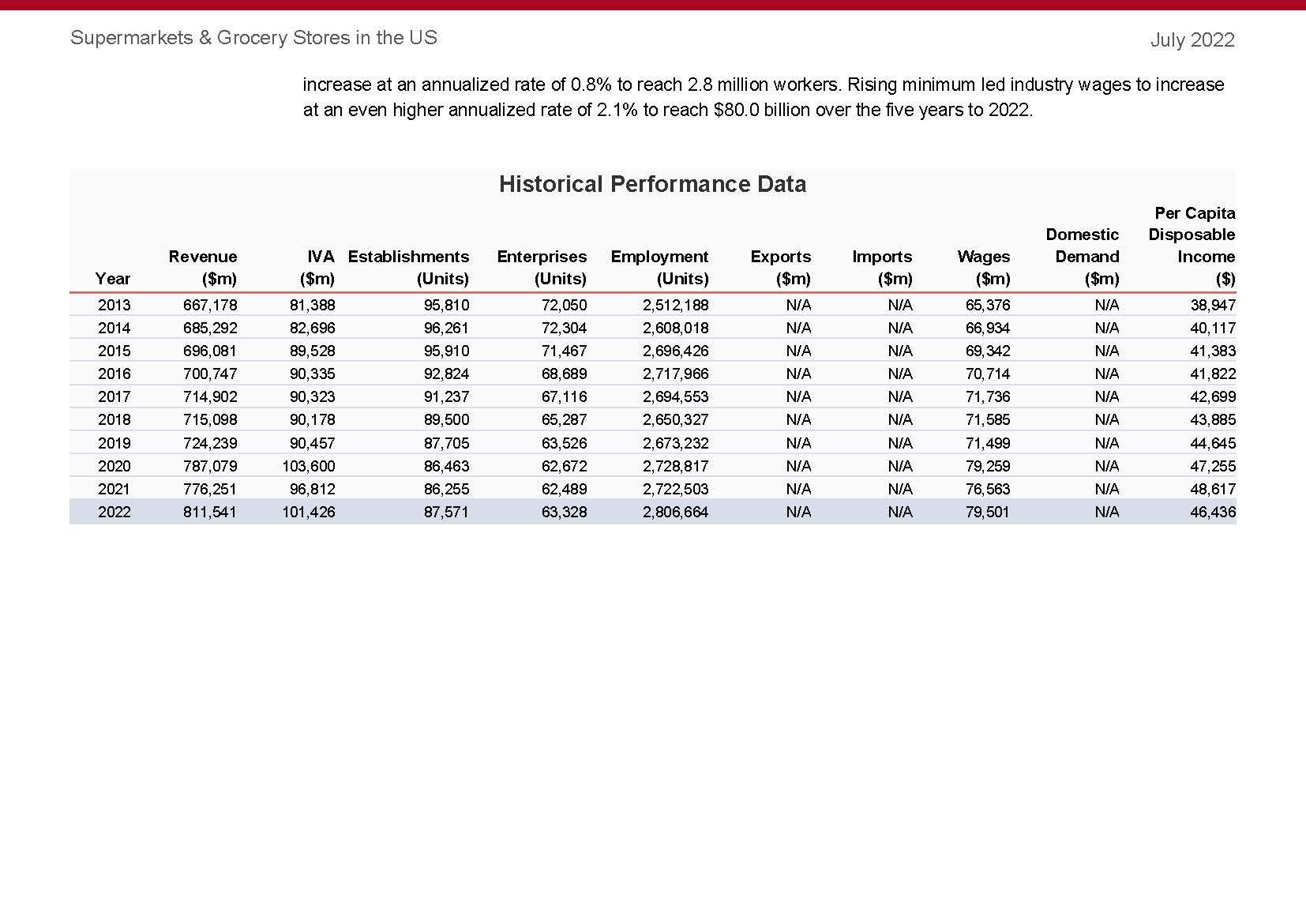Click the 2013 year row label

click(114, 305)
